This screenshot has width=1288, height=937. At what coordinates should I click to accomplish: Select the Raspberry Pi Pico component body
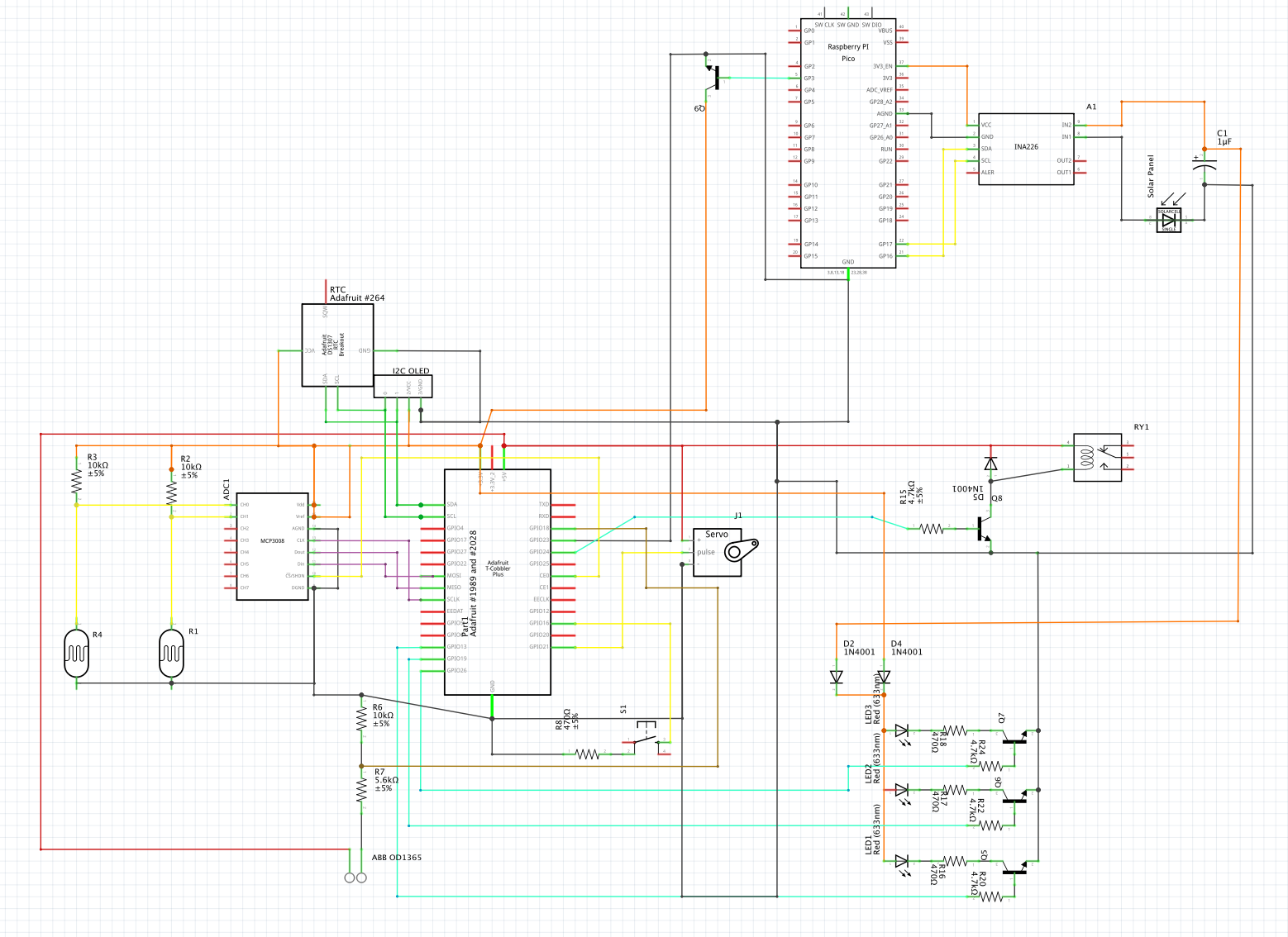coord(848,143)
